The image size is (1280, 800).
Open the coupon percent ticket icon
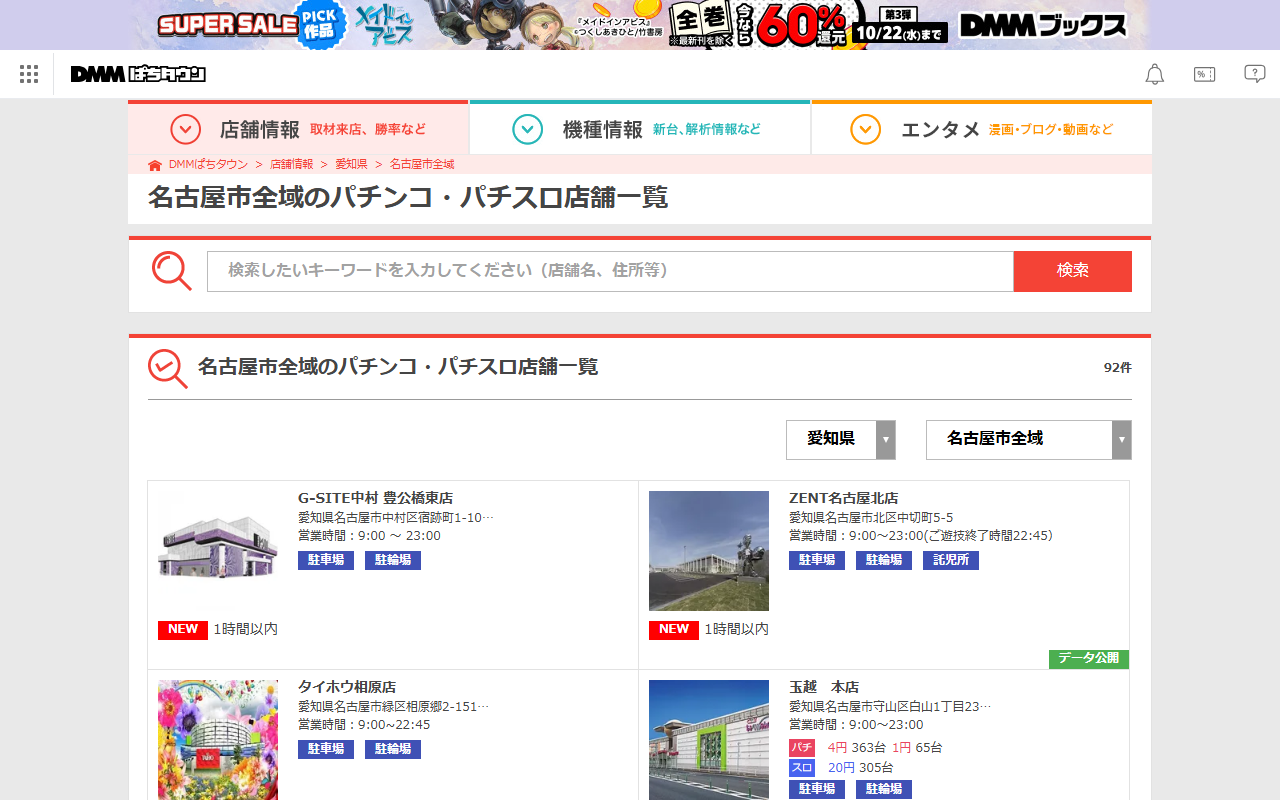pos(1205,74)
